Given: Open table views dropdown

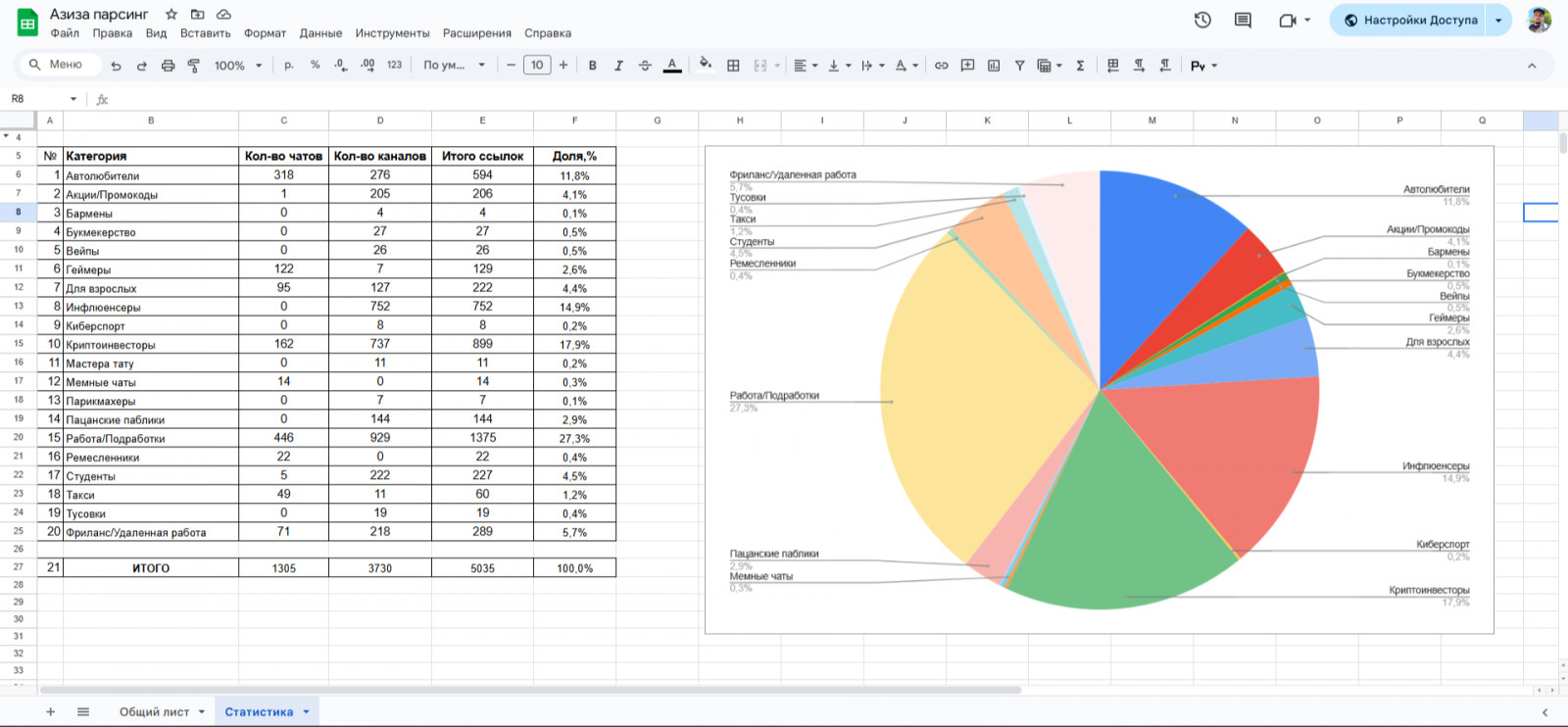Looking at the screenshot, I should coord(1050,66).
